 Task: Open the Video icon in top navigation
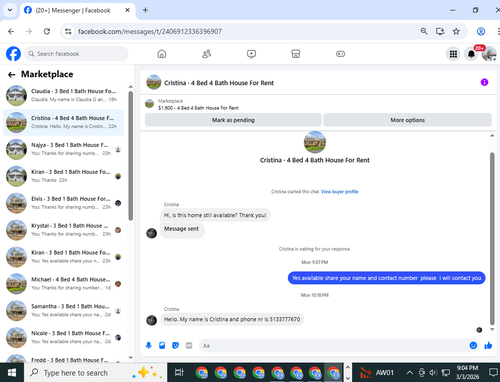pos(251,54)
